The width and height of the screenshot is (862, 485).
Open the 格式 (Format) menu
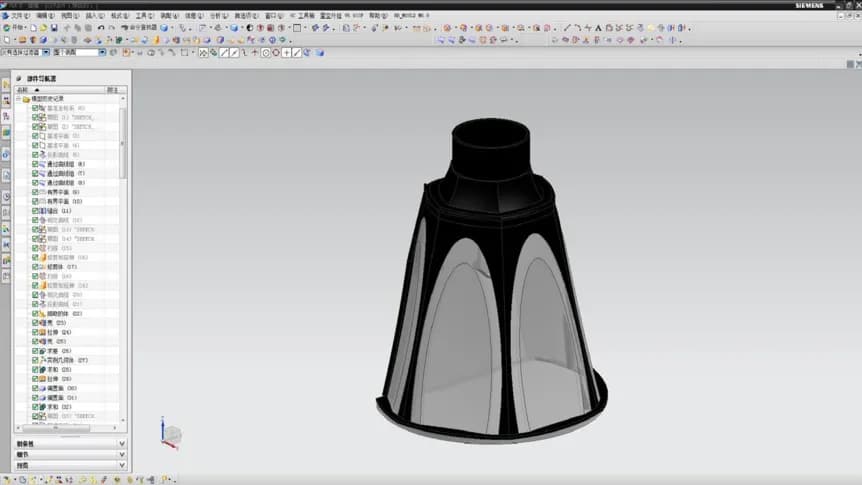tap(119, 16)
